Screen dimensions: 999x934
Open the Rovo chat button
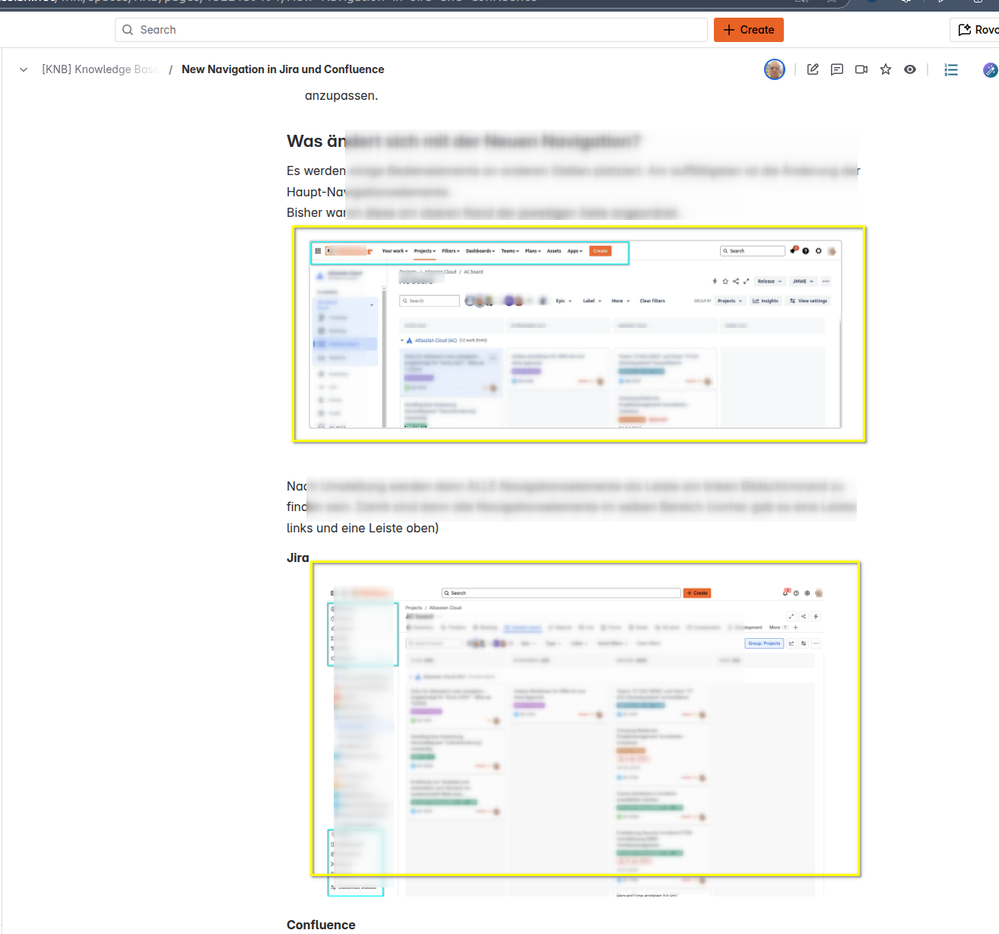[976, 30]
